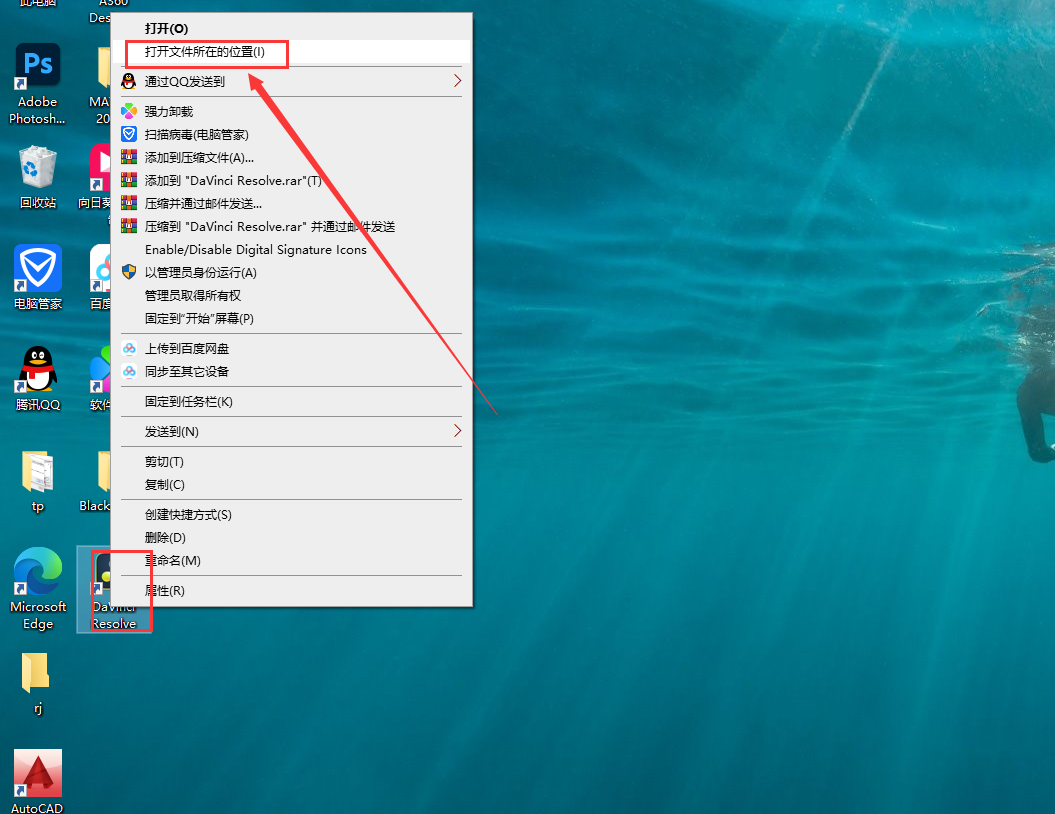Choose 固定到"开始"屏幕(P) menu entry
The width and height of the screenshot is (1055, 814).
[x=291, y=318]
